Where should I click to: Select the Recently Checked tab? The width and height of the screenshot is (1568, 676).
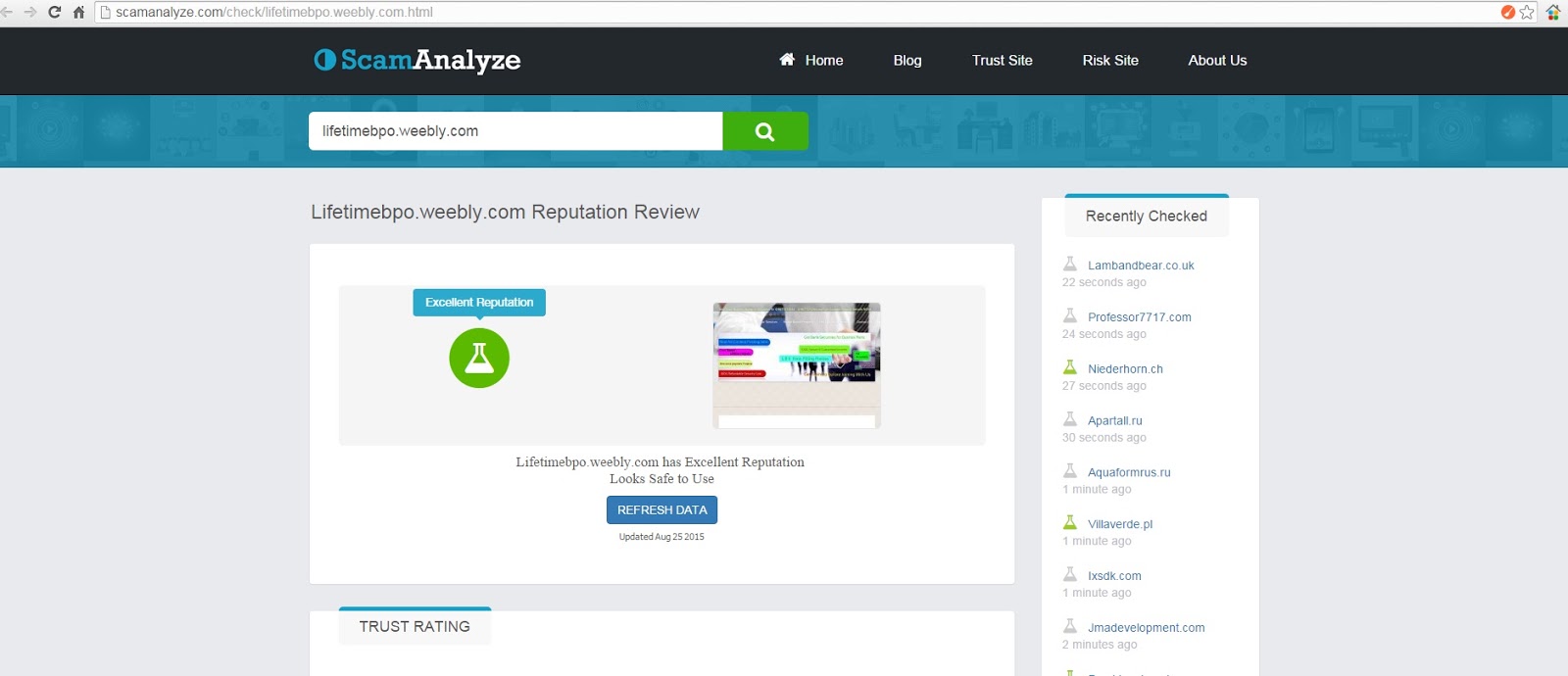pos(1147,216)
